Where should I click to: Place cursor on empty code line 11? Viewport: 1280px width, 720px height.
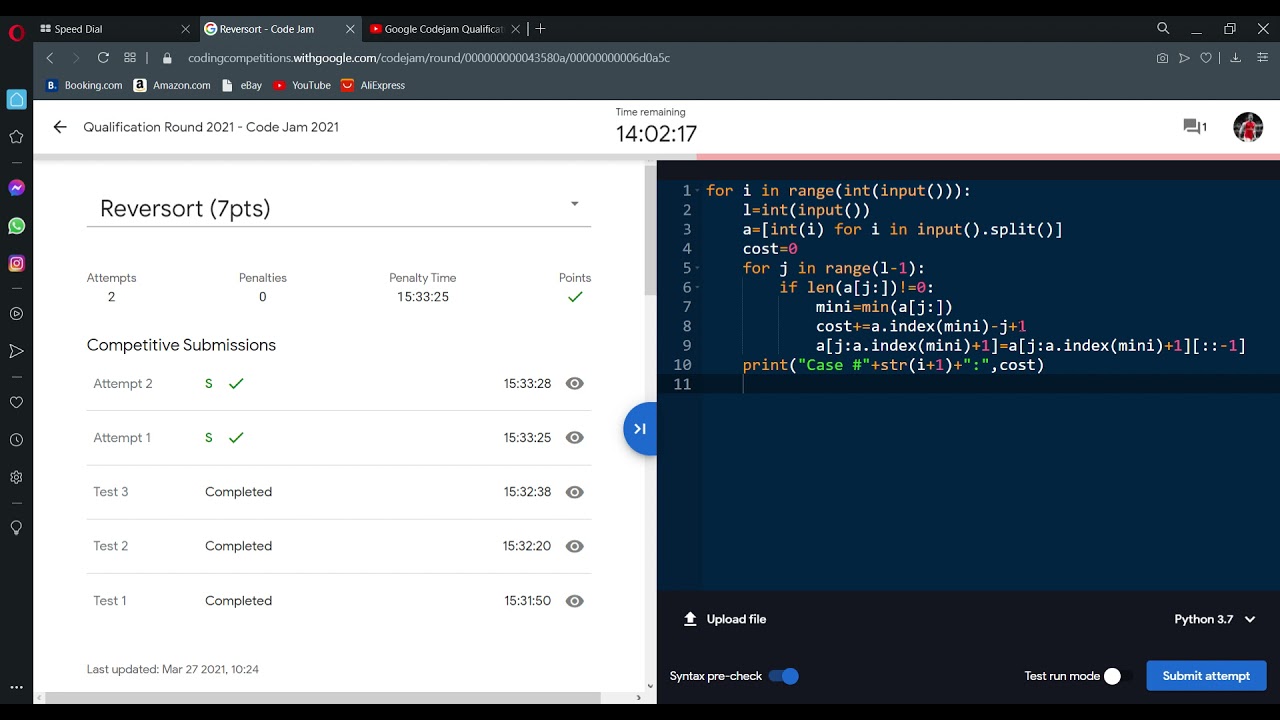tap(990, 384)
